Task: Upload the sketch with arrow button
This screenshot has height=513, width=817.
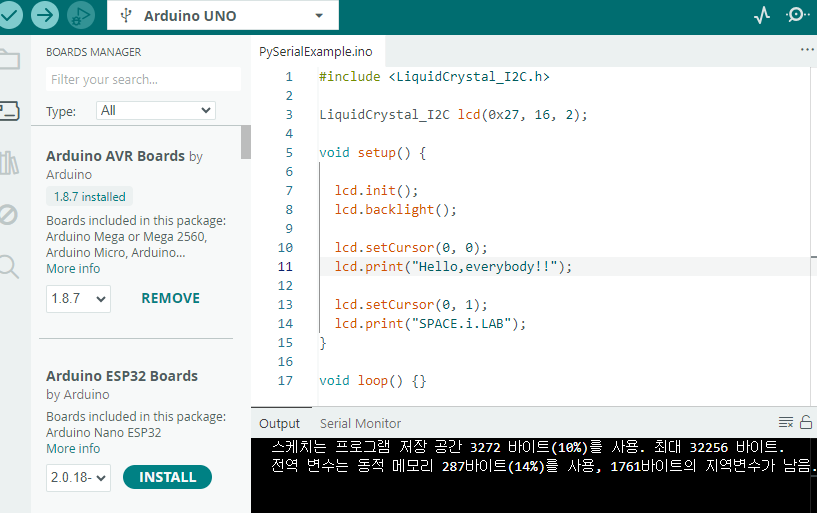Action: click(45, 15)
